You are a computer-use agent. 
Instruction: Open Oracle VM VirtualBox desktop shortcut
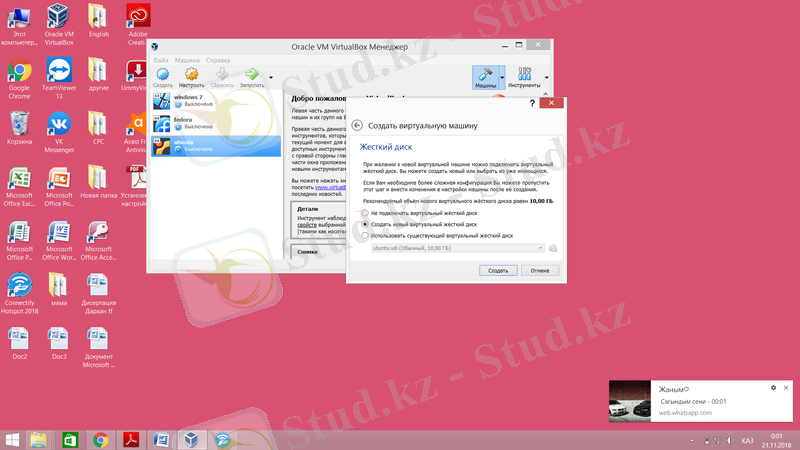click(x=59, y=24)
